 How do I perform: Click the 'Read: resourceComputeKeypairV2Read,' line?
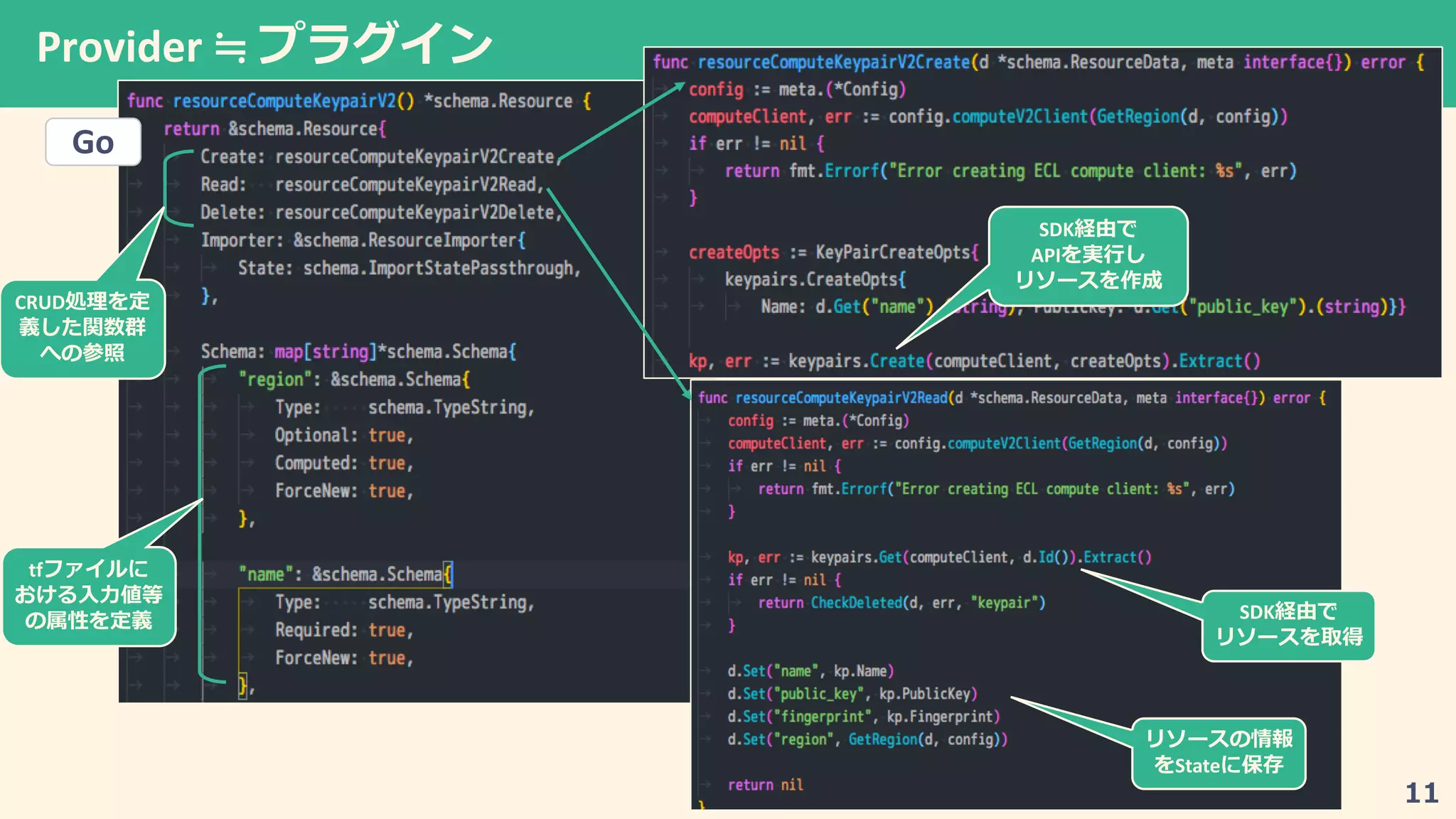[373, 184]
